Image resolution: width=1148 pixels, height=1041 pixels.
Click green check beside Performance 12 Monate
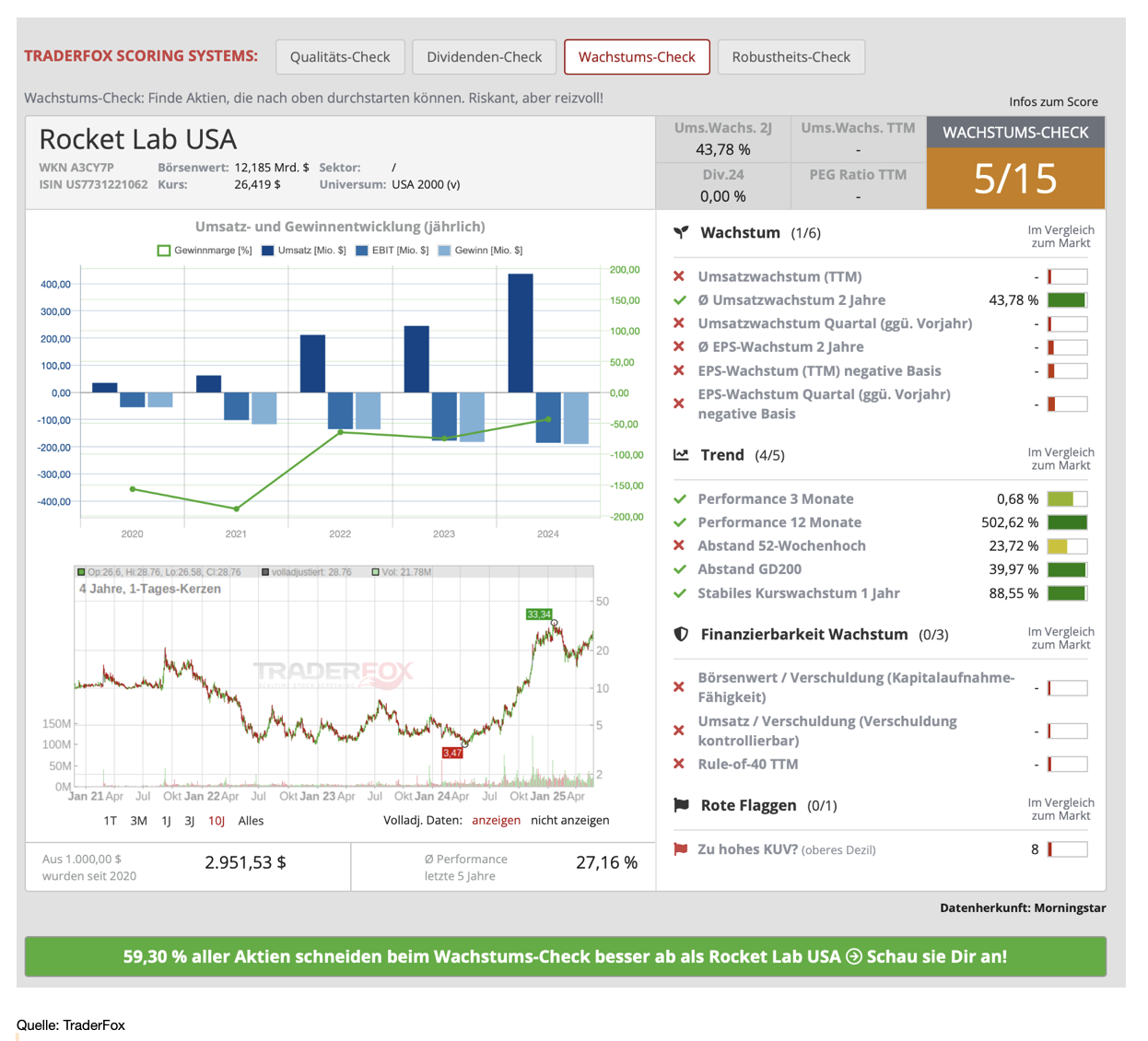[679, 522]
